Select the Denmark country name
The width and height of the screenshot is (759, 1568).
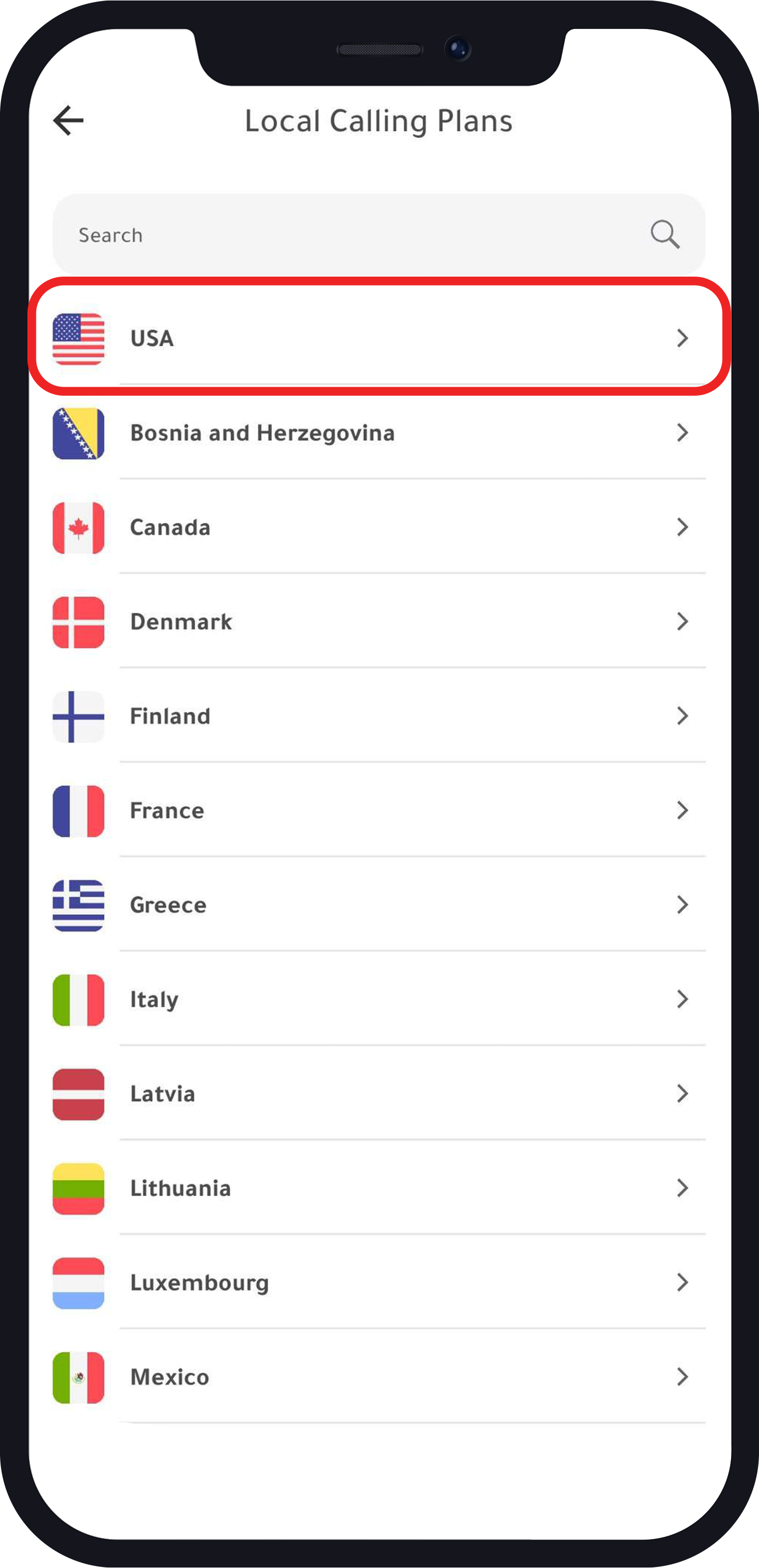point(181,622)
